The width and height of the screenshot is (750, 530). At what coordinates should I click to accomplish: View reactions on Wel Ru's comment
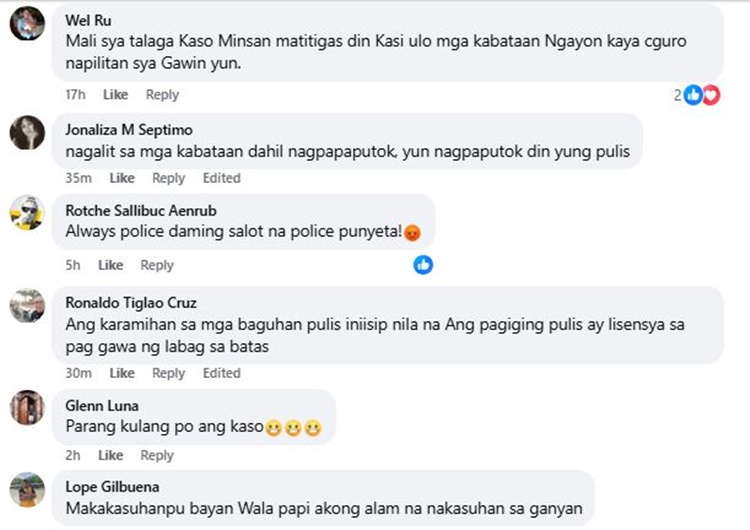[x=698, y=95]
